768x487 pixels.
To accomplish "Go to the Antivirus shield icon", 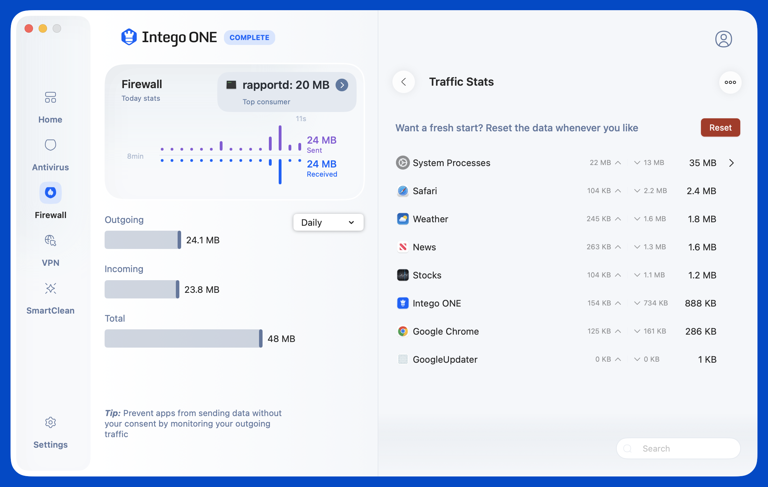I will (x=50, y=145).
